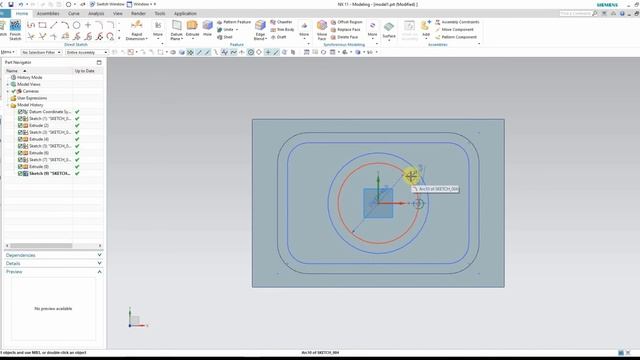Click the Save icon in quick access toolbar

click(x=11, y=4)
